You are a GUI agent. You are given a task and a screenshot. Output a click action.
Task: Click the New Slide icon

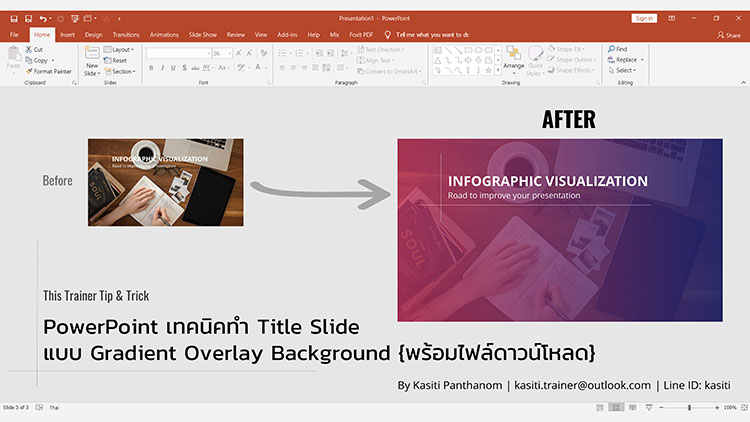(x=92, y=53)
